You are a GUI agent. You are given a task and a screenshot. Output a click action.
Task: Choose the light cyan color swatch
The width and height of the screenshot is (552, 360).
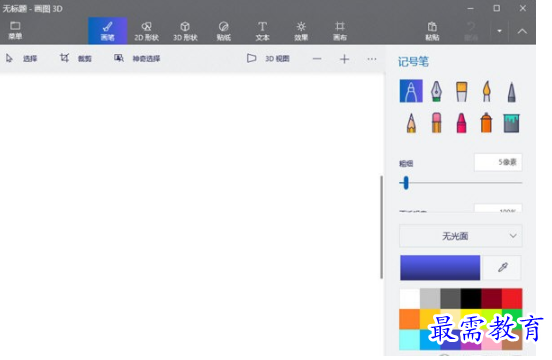[x=410, y=340]
